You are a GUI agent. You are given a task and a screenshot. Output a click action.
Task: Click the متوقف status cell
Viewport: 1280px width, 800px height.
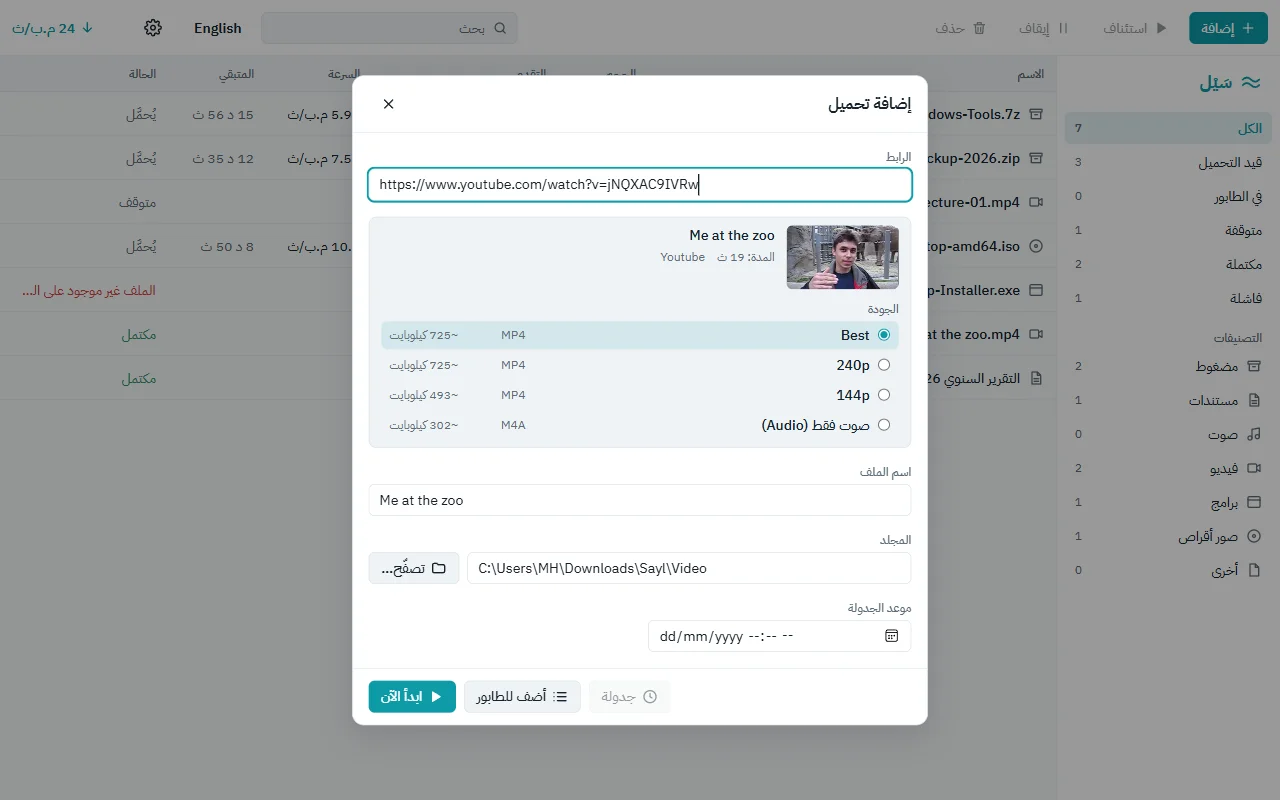[137, 202]
